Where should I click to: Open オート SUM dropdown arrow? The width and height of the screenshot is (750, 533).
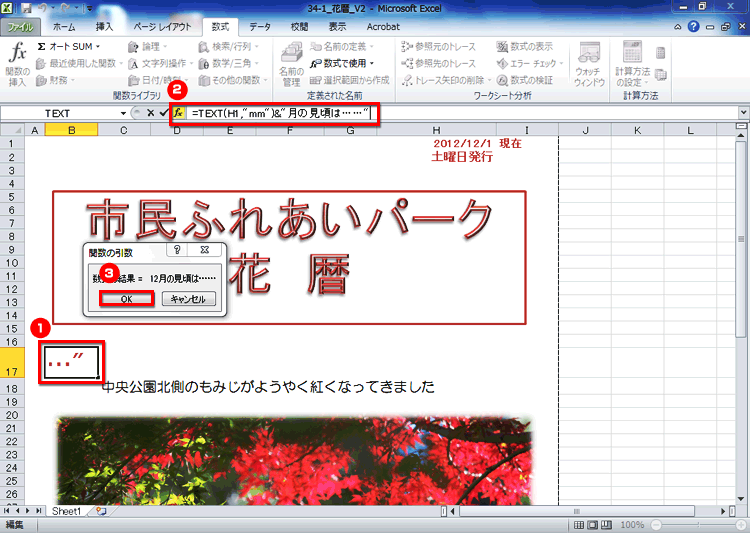pos(98,46)
